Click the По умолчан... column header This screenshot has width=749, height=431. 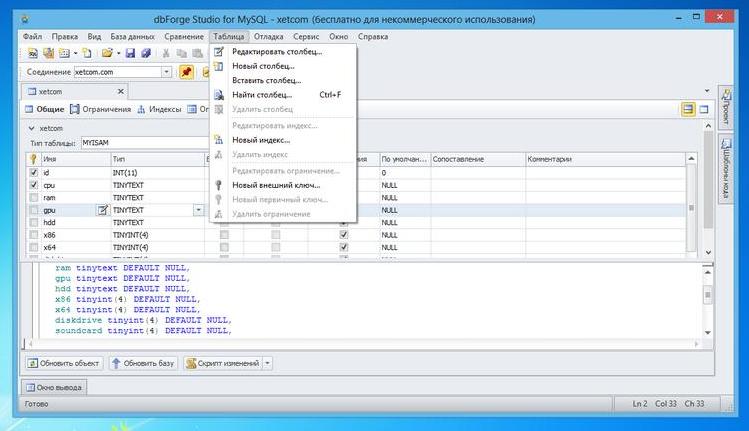point(405,159)
